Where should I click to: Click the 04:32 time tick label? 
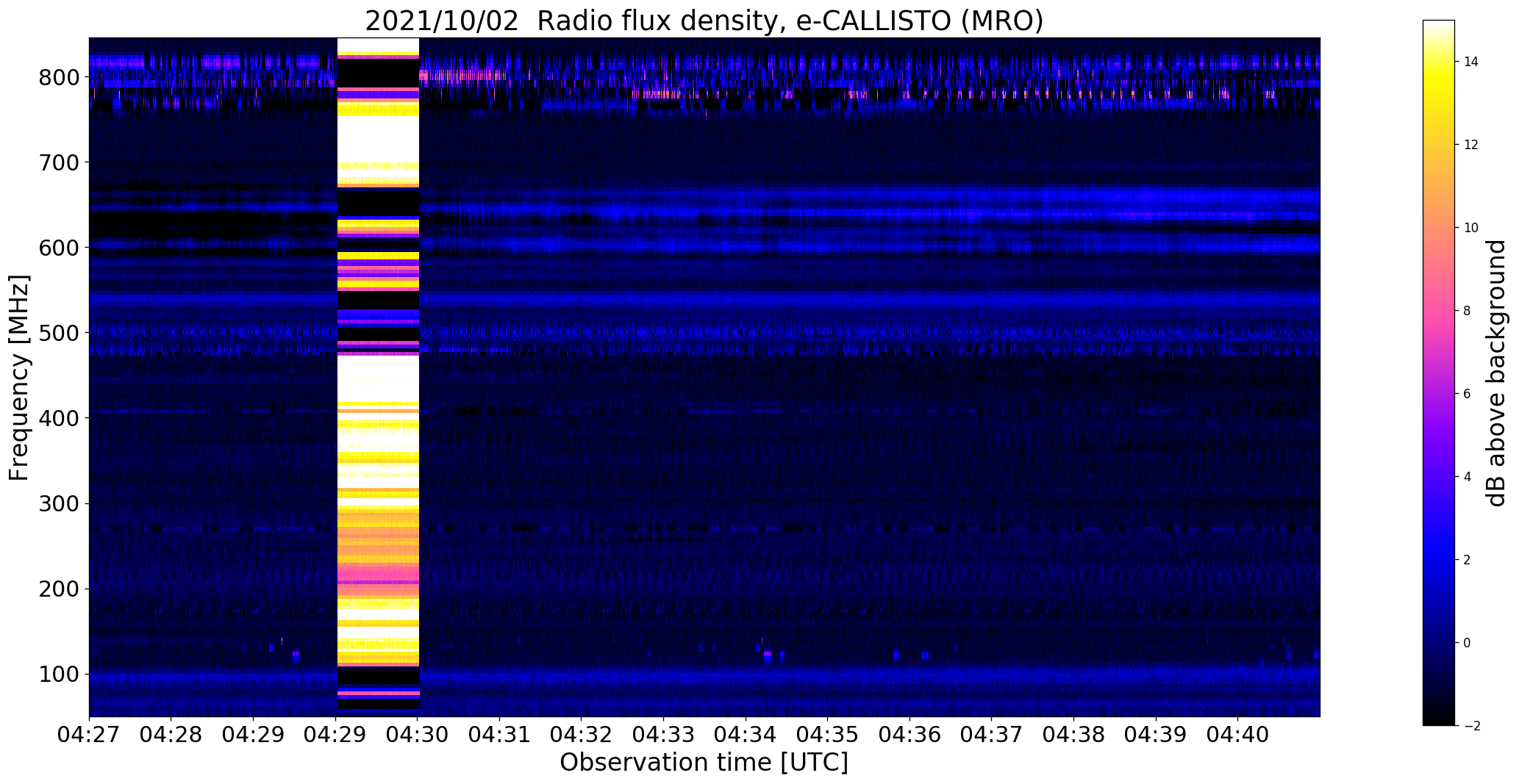click(x=582, y=735)
